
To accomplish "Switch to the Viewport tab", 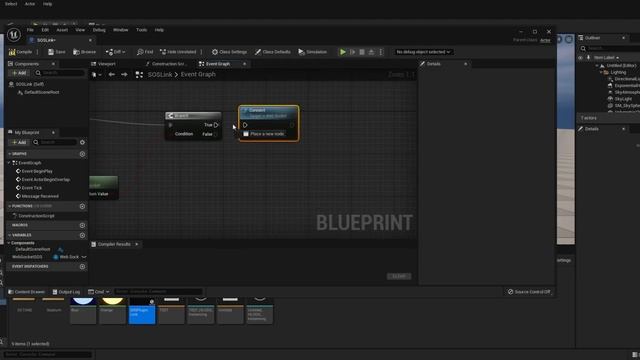I will (103, 64).
